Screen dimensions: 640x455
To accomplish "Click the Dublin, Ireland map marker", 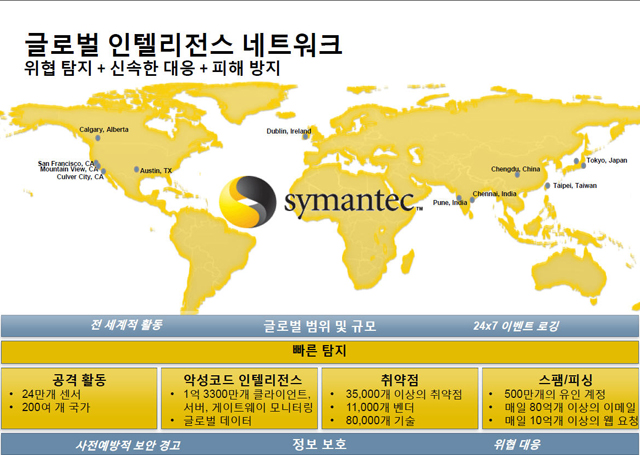I will pyautogui.click(x=307, y=134).
